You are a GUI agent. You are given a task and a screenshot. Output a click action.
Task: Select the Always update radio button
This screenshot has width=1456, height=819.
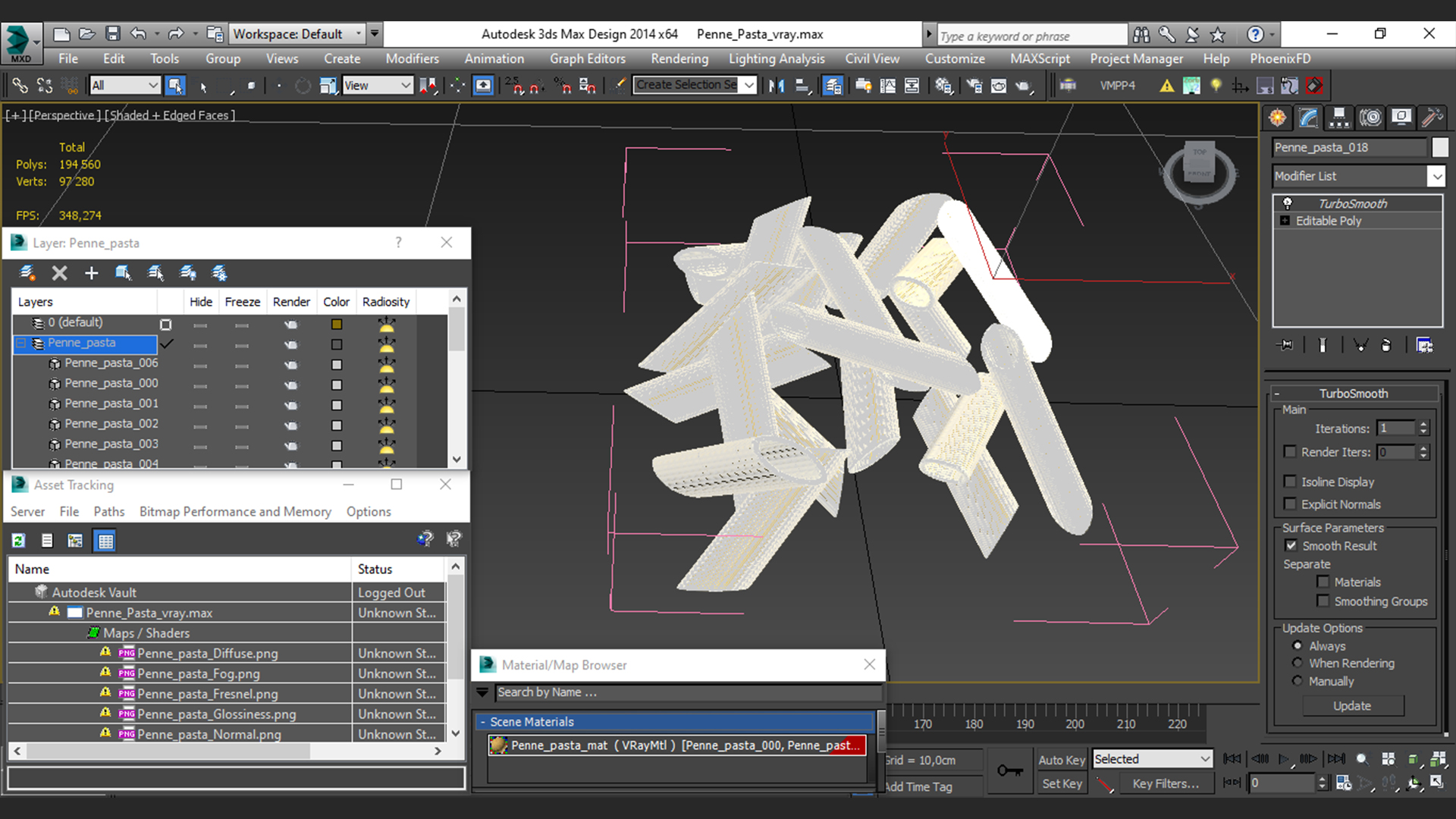click(x=1298, y=646)
